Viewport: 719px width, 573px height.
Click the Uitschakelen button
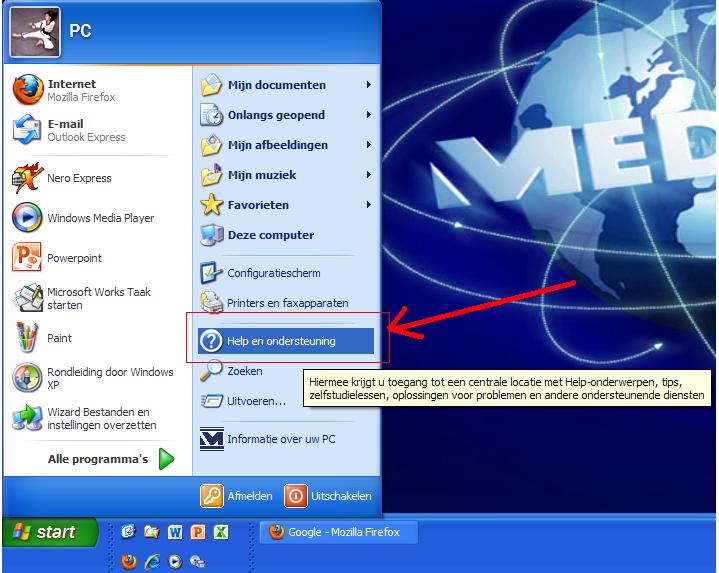tap(328, 496)
